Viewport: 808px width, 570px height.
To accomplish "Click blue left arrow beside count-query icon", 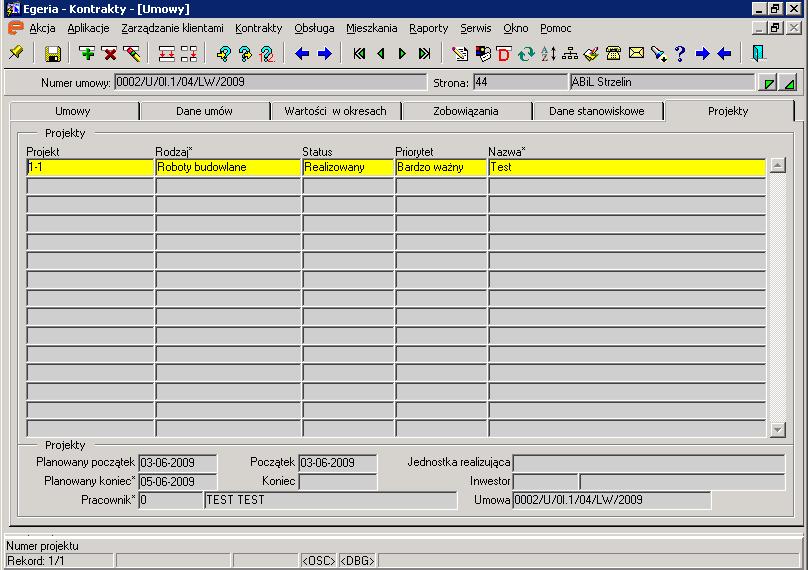I will pos(302,53).
